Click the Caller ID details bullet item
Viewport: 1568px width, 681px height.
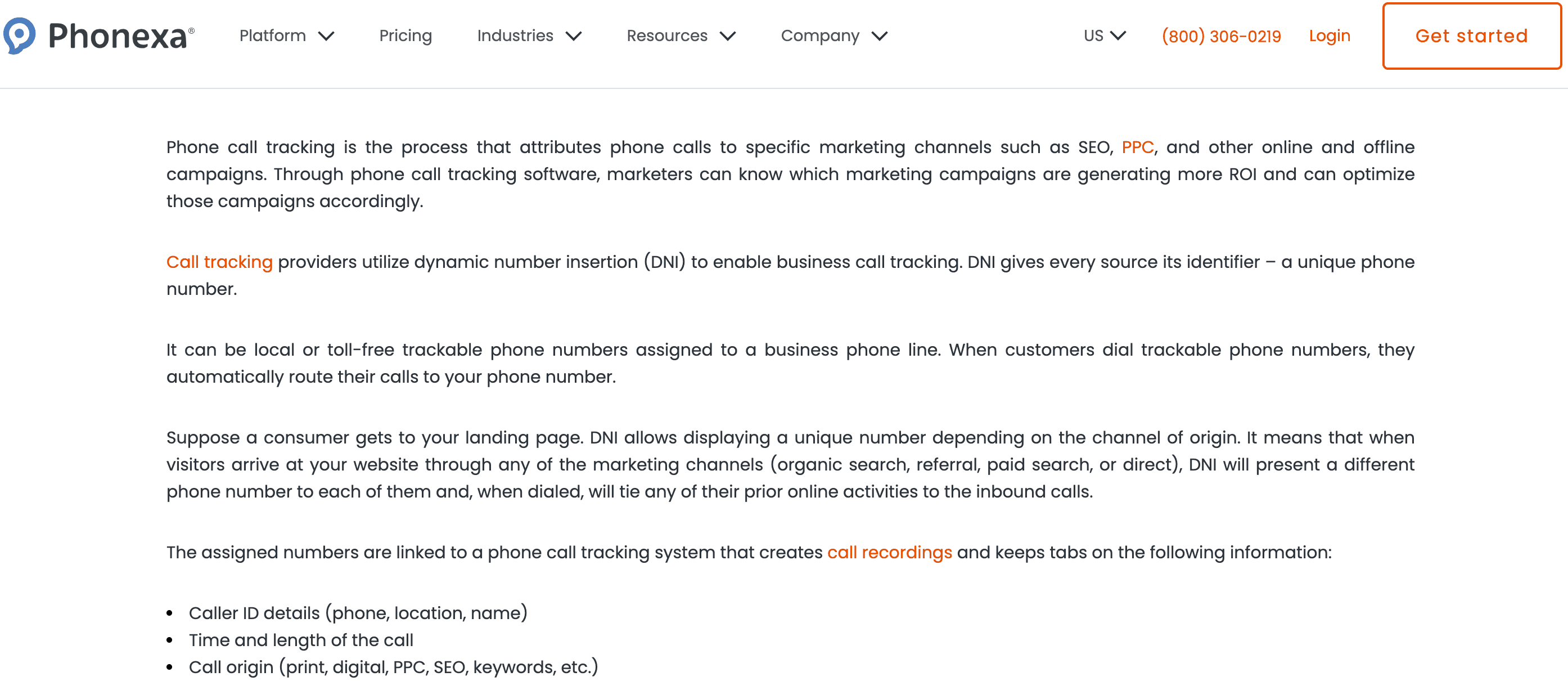(358, 613)
